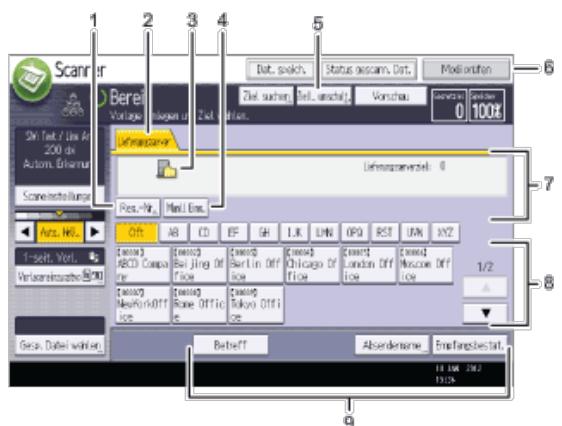The image size is (562, 426).
Task: Open Scaneinstellungen settings
Action: tap(59, 196)
